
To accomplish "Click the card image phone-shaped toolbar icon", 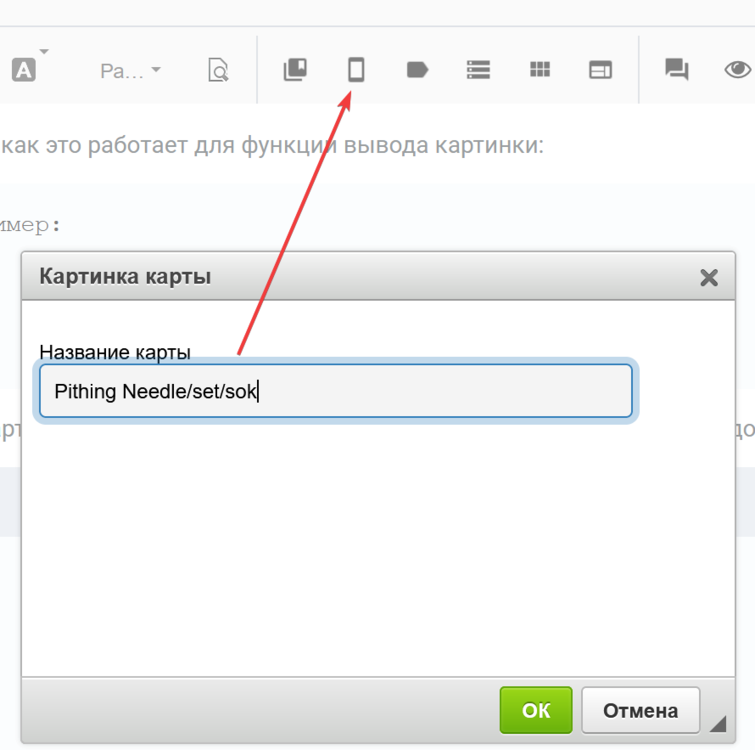I will click(355, 70).
